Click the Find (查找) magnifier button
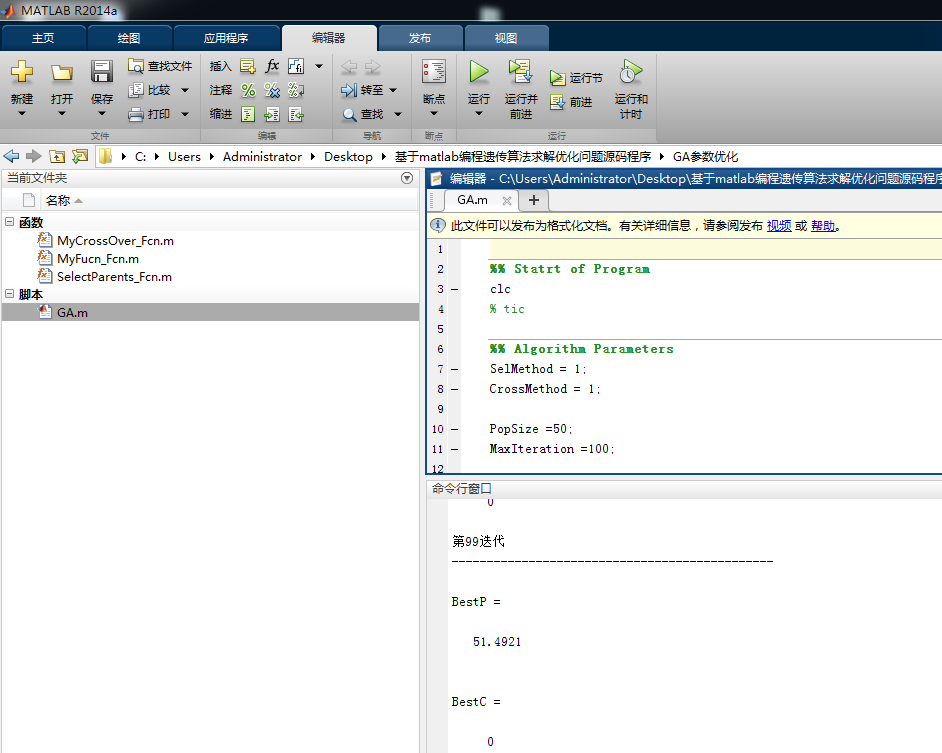Image resolution: width=942 pixels, height=753 pixels. pyautogui.click(x=362, y=114)
